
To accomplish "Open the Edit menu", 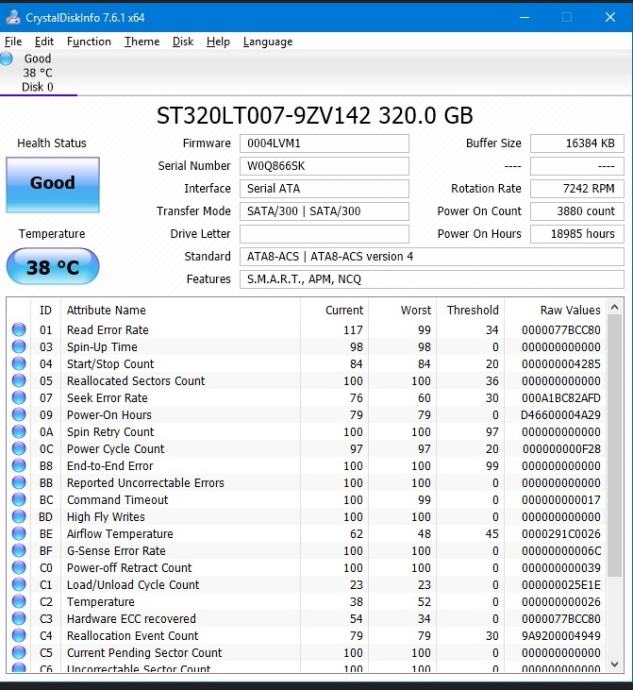I will (x=44, y=42).
